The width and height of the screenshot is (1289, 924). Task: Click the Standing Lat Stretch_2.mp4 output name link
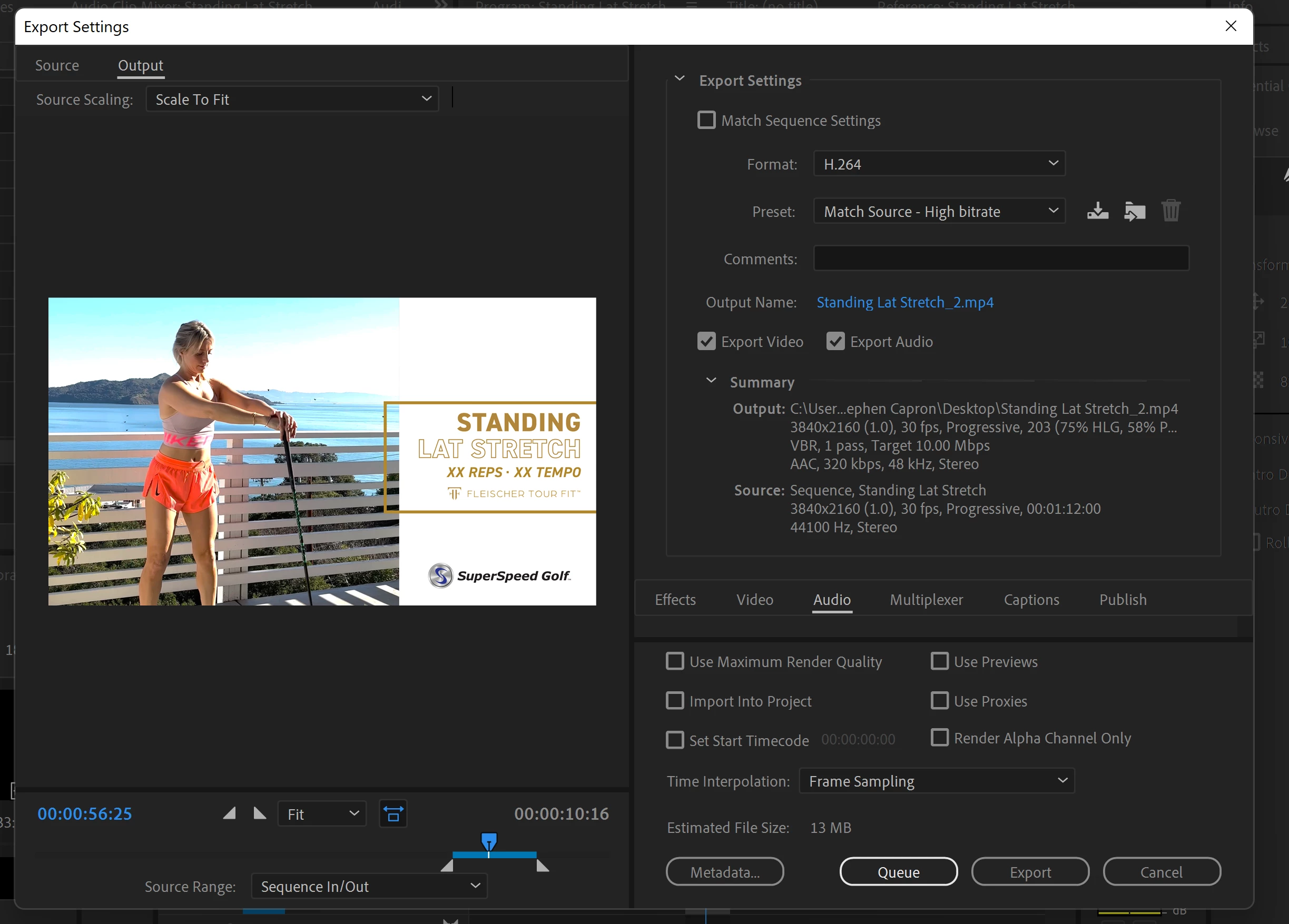tap(905, 302)
